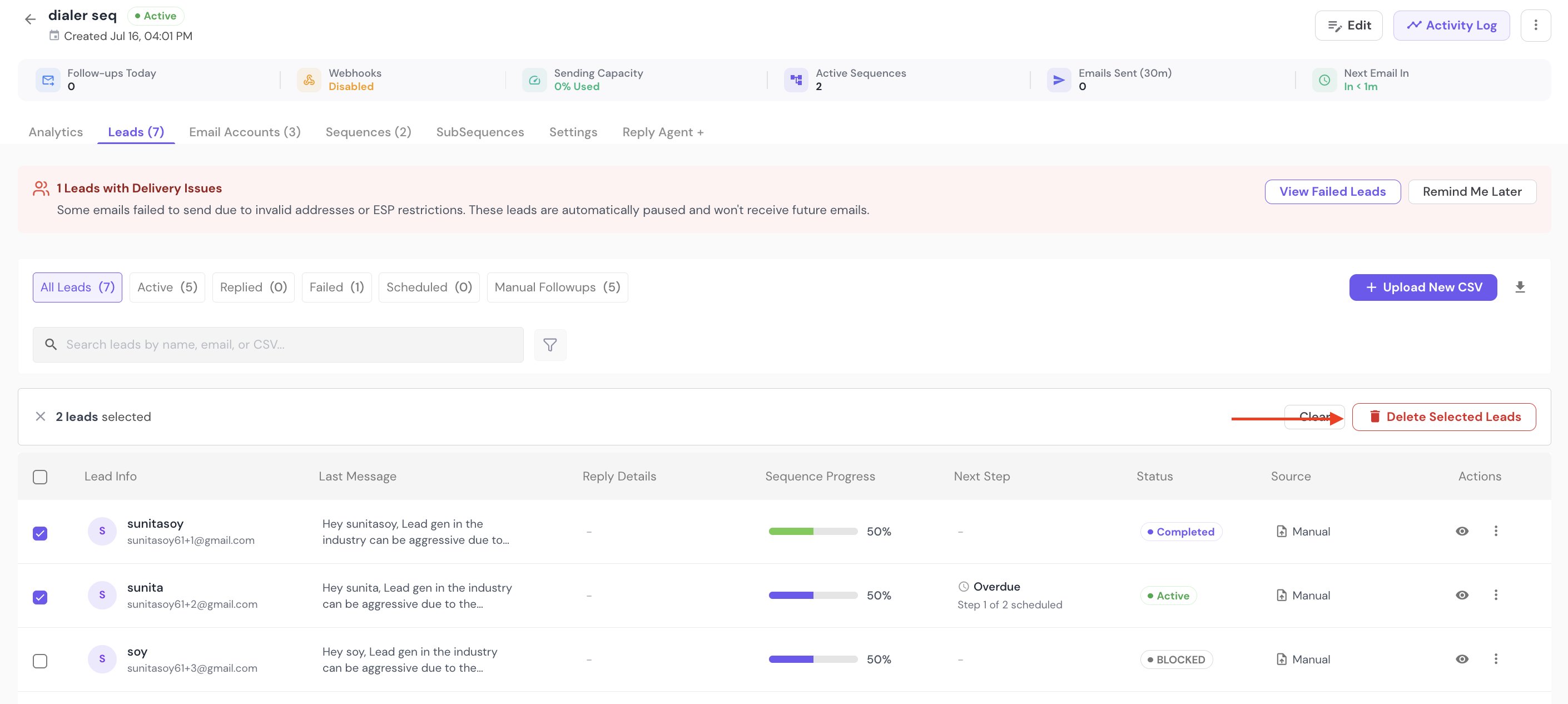The height and width of the screenshot is (704, 1568).
Task: Toggle the select-all leads header checkbox
Action: [40, 478]
